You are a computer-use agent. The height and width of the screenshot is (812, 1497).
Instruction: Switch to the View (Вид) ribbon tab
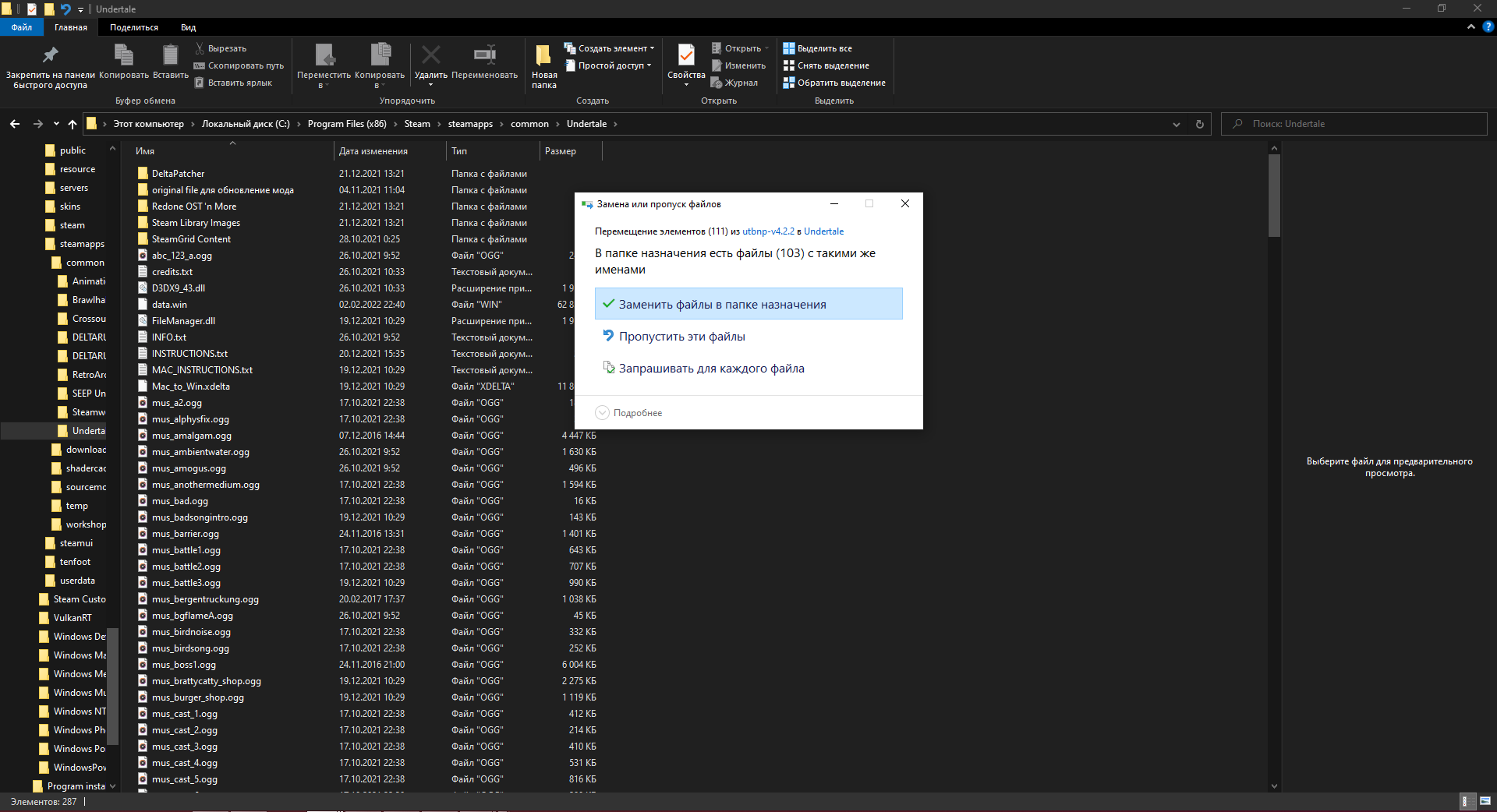pos(189,27)
